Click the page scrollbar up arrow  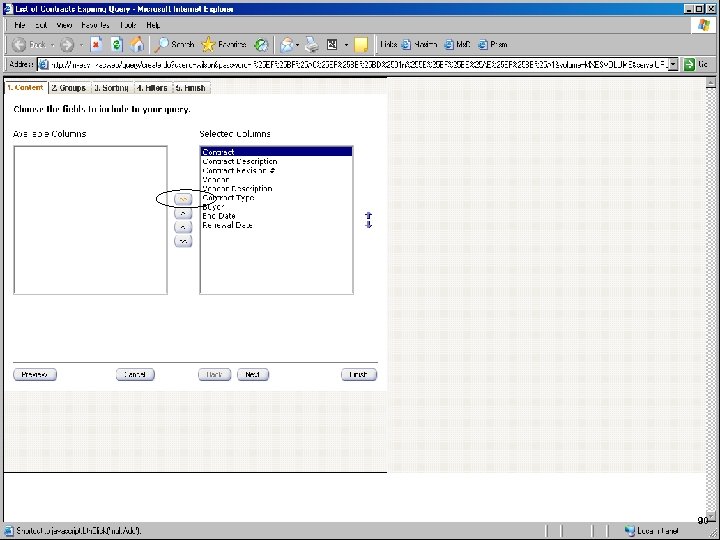pos(710,83)
